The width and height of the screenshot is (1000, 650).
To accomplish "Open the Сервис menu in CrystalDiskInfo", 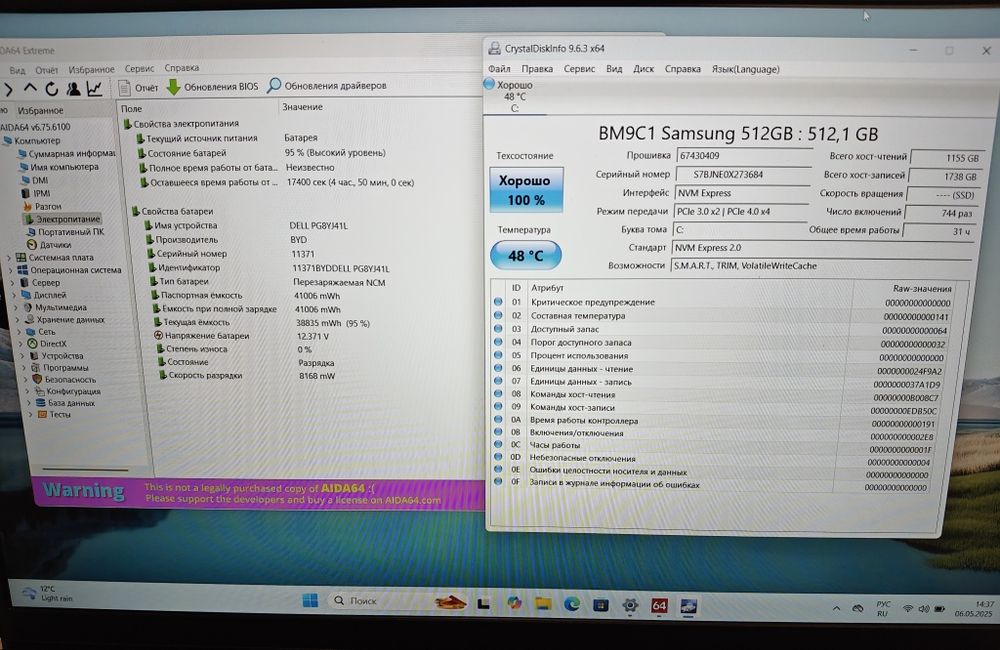I will [579, 68].
